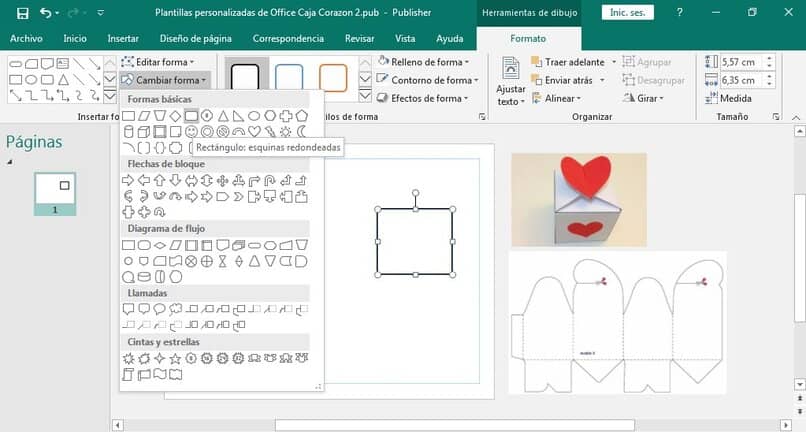Screen dimensions: 806x432
Task: Select the 5-point star shape
Action: coord(175,358)
